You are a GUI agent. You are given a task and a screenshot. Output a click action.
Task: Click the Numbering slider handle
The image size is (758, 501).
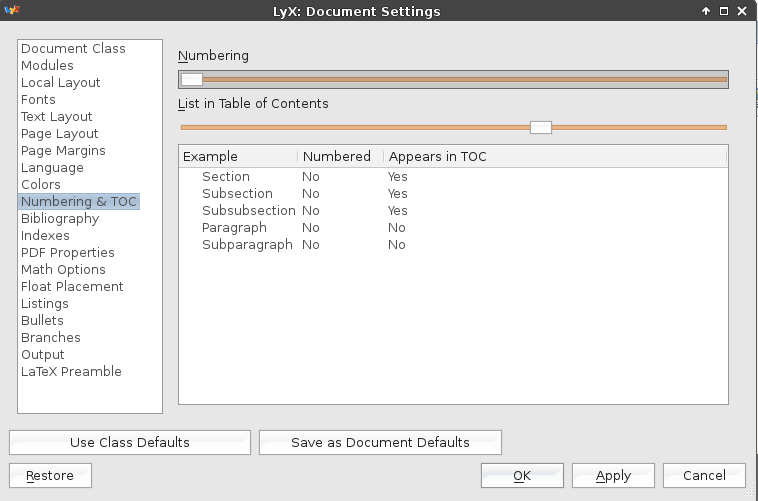(x=192, y=79)
